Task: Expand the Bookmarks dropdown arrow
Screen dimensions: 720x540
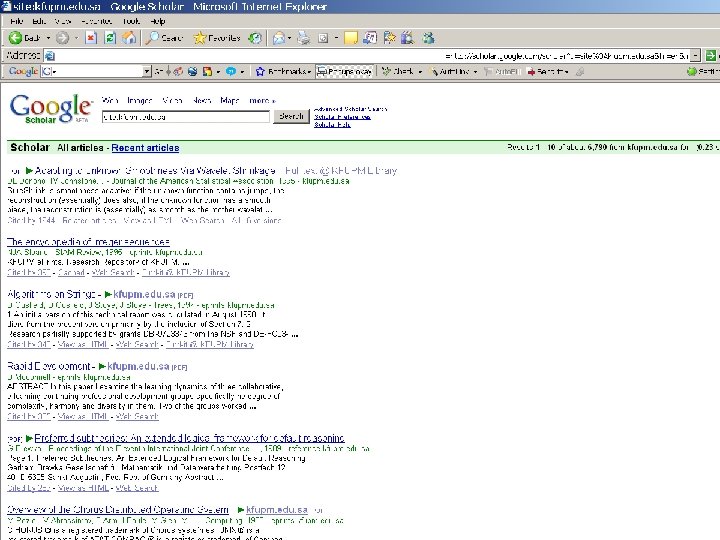Action: (x=309, y=72)
